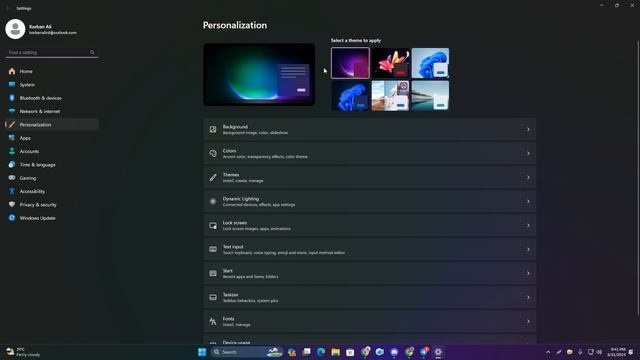
Task: Click the Taskbar row icon
Action: (213, 298)
